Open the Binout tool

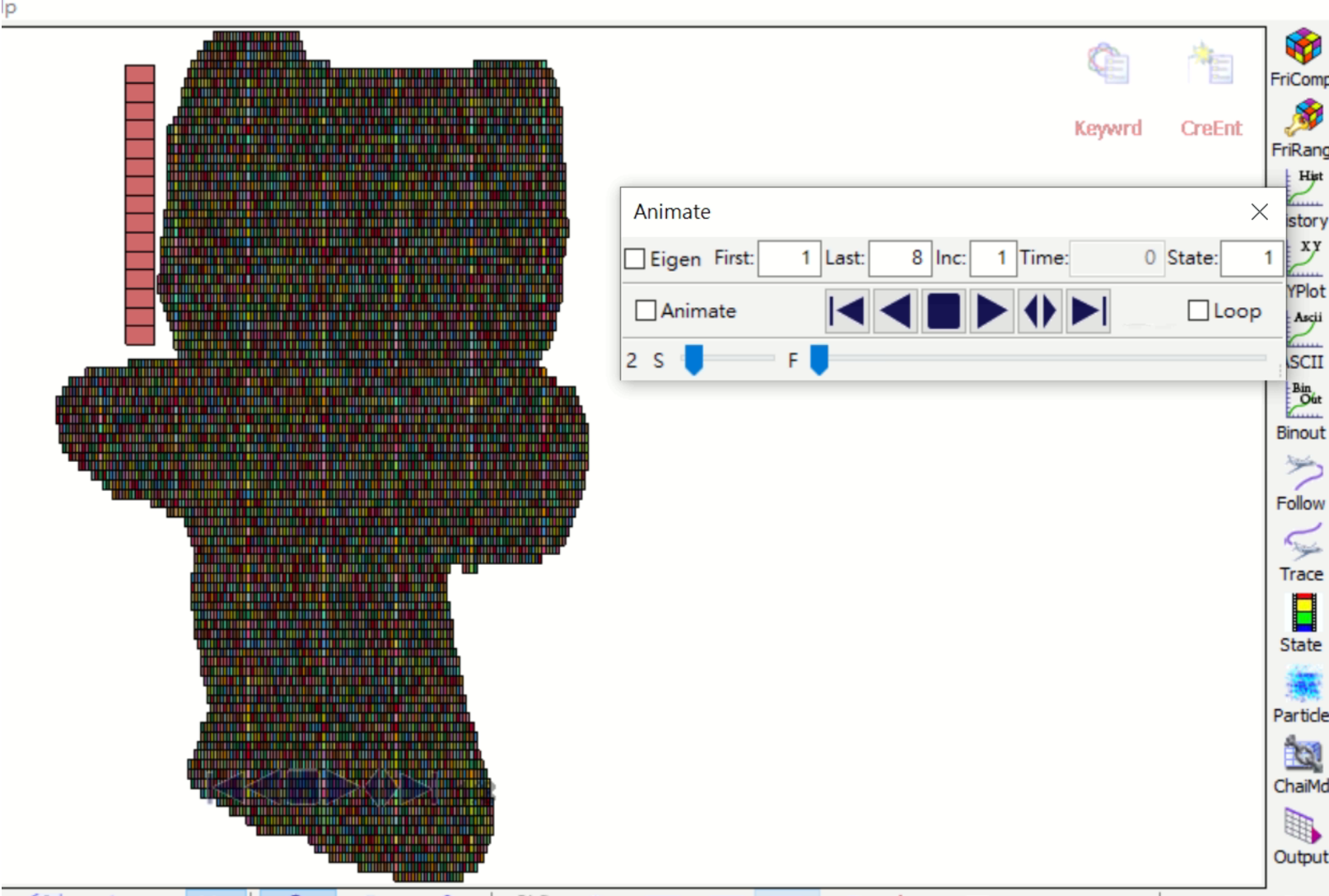point(1303,410)
